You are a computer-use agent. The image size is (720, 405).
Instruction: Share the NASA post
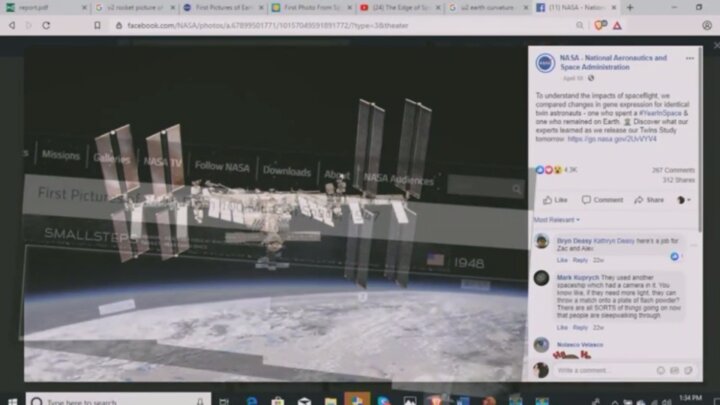point(649,200)
